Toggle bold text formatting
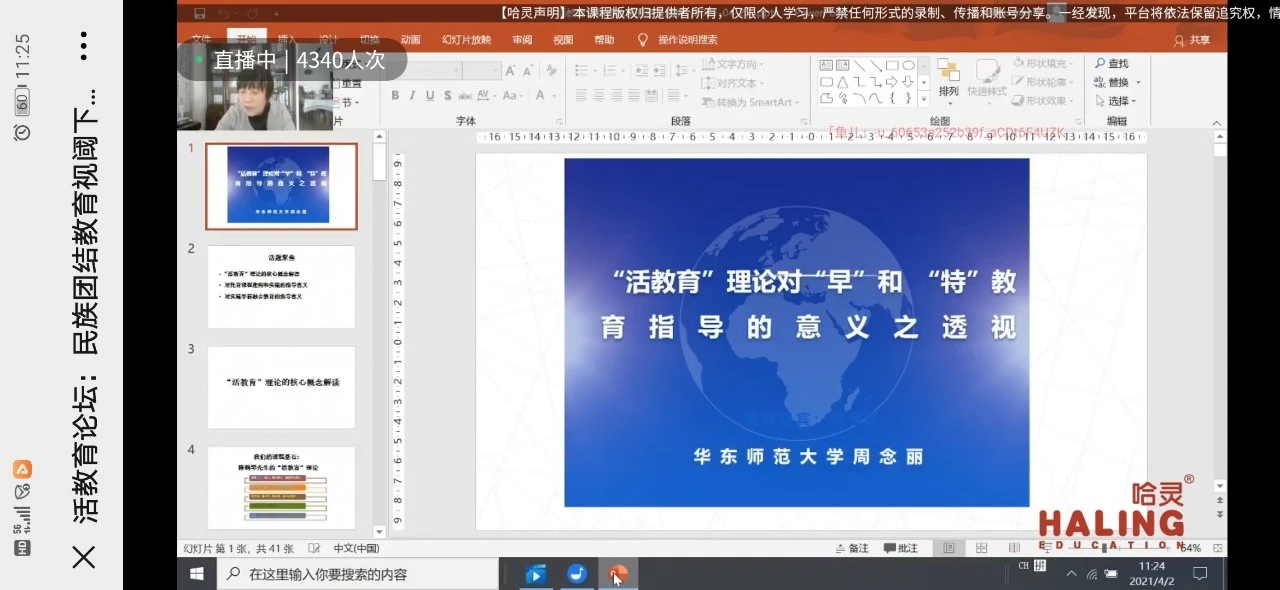Image resolution: width=1280 pixels, height=590 pixels. (x=395, y=96)
